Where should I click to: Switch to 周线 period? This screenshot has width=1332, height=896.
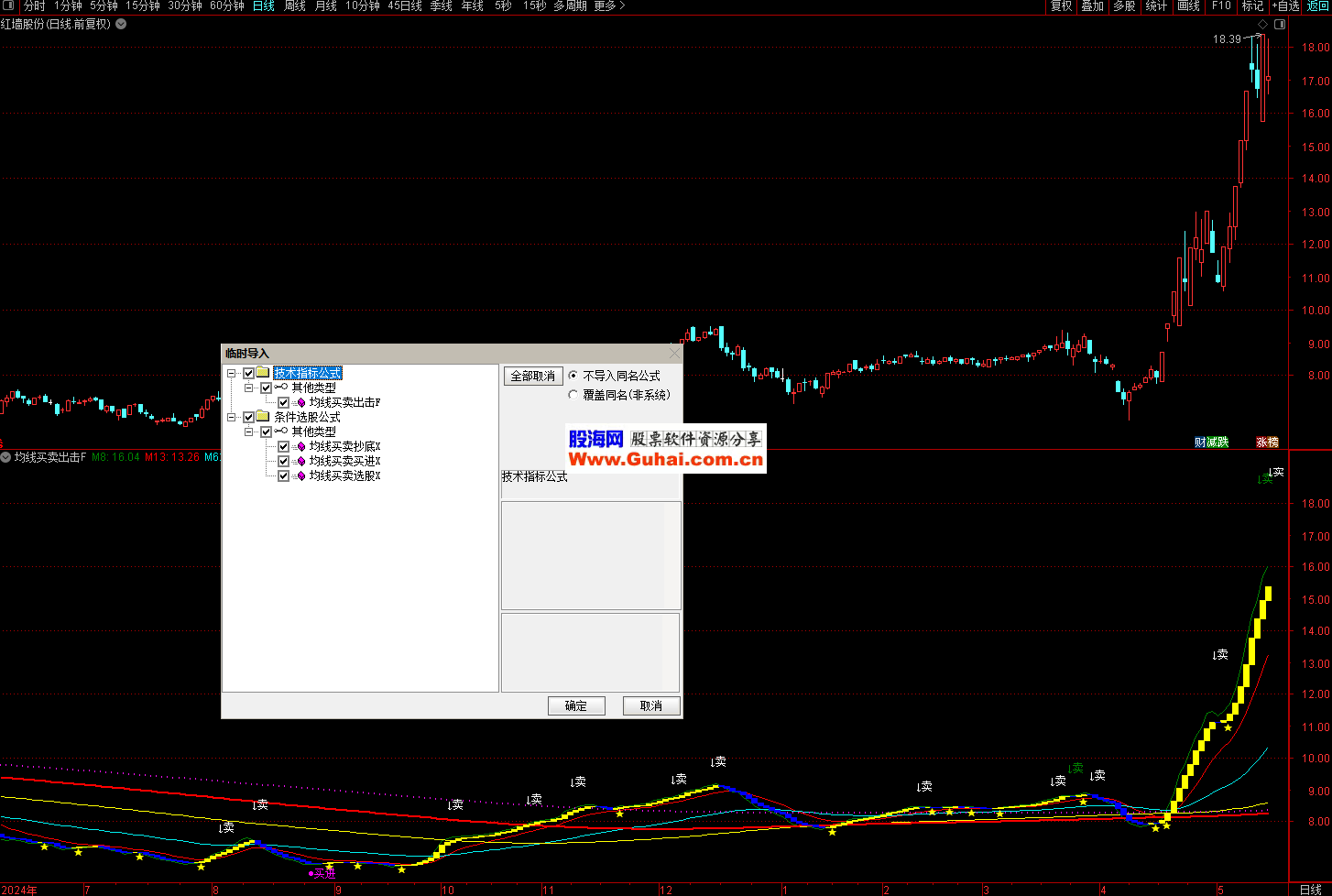click(x=295, y=6)
